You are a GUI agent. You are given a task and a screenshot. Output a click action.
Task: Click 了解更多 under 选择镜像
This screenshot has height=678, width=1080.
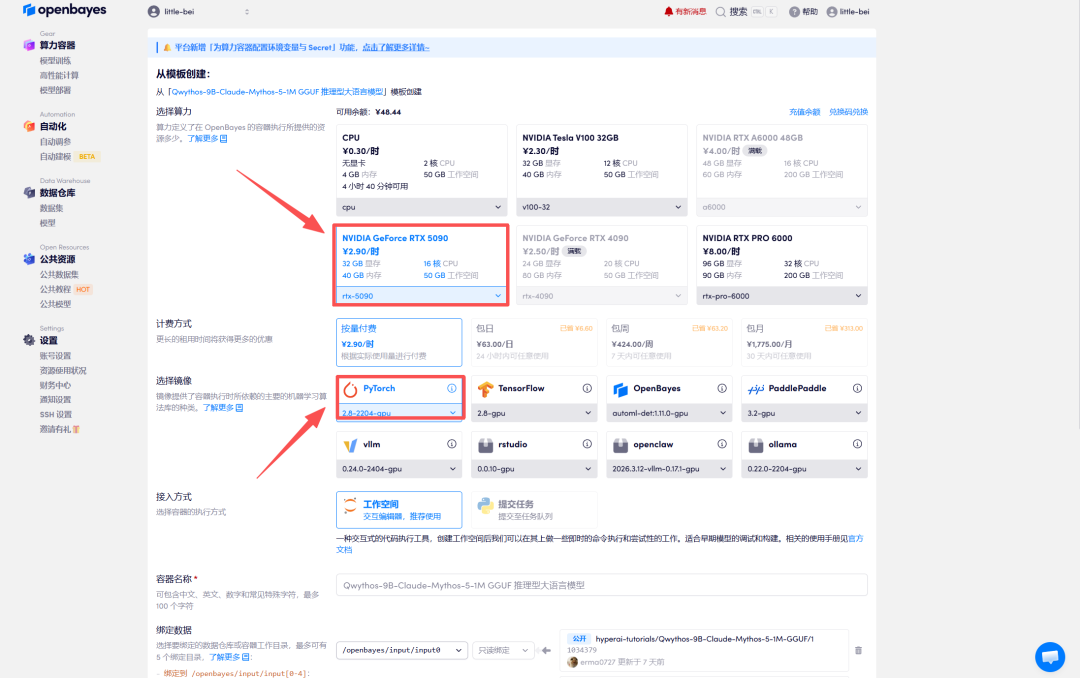222,408
